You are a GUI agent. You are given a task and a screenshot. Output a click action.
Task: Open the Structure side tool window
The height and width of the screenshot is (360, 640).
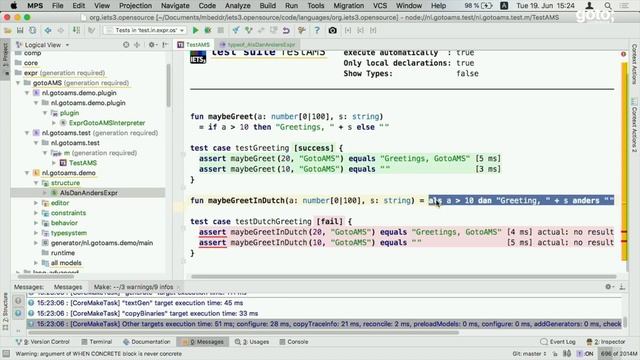tap(5, 311)
